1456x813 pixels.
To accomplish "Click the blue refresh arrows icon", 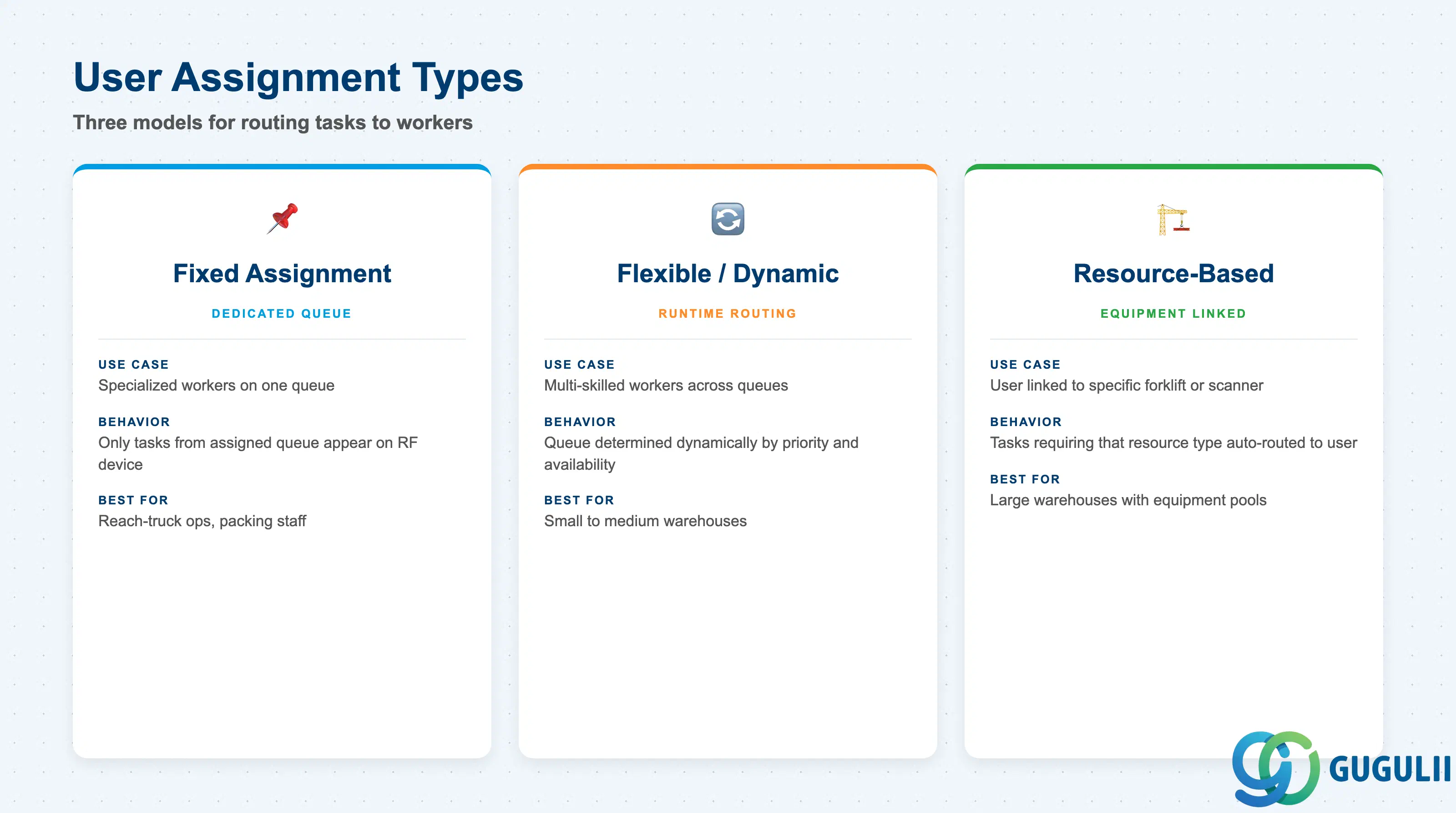I will [728, 219].
